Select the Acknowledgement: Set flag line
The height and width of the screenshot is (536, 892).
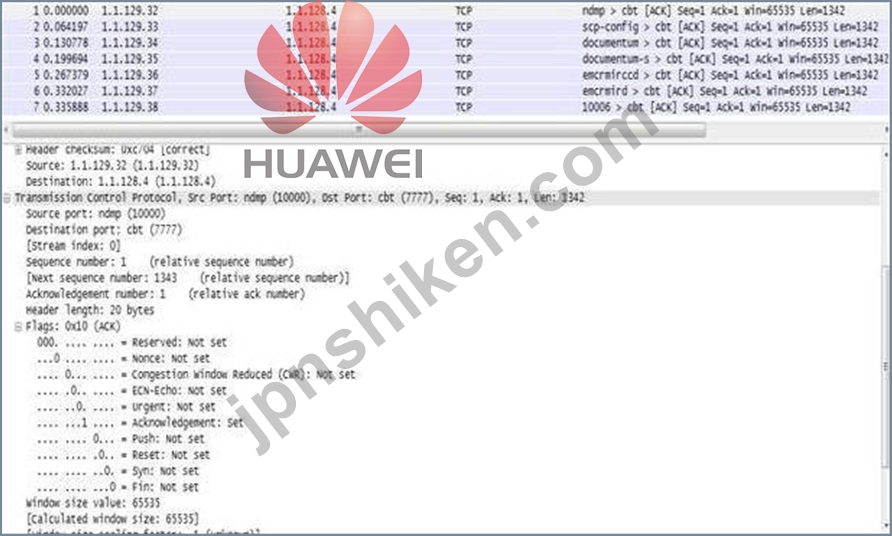click(x=140, y=423)
